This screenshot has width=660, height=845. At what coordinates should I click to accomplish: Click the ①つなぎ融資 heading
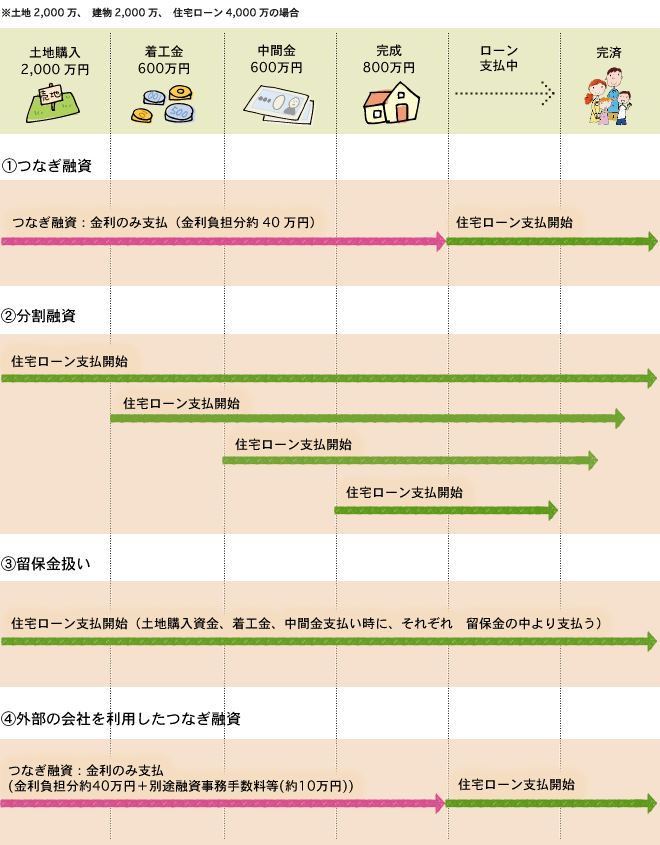coord(46,165)
